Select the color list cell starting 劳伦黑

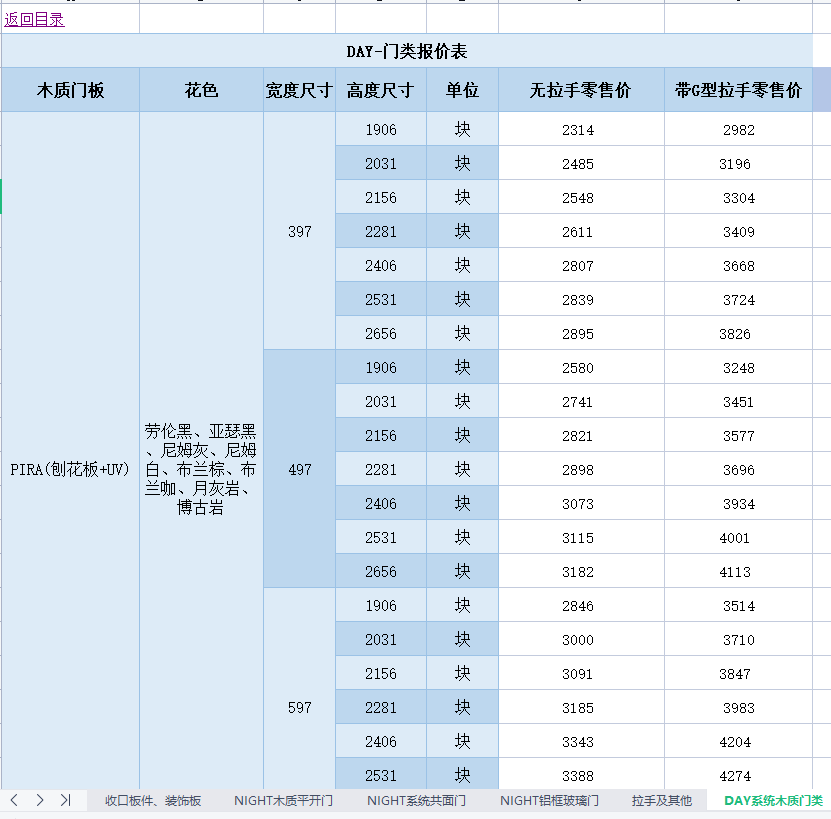click(x=201, y=469)
